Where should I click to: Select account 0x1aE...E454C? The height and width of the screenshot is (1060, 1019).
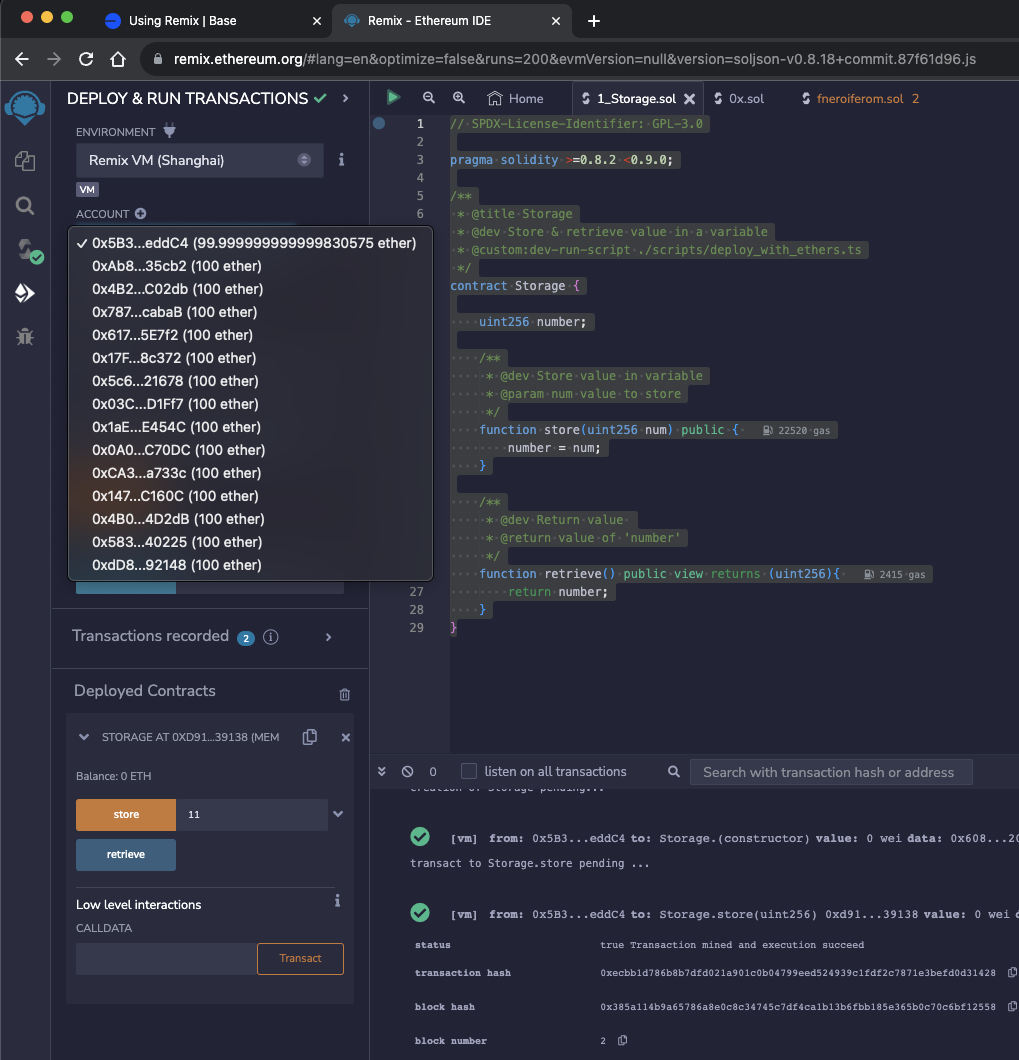[250, 427]
